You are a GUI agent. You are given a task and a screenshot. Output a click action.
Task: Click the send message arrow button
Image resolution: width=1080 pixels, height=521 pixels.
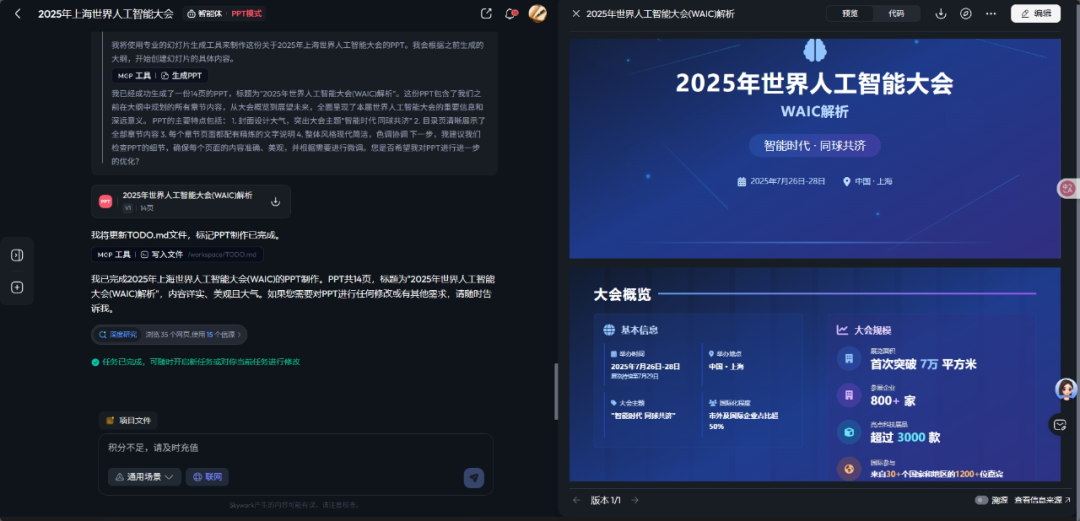(474, 478)
